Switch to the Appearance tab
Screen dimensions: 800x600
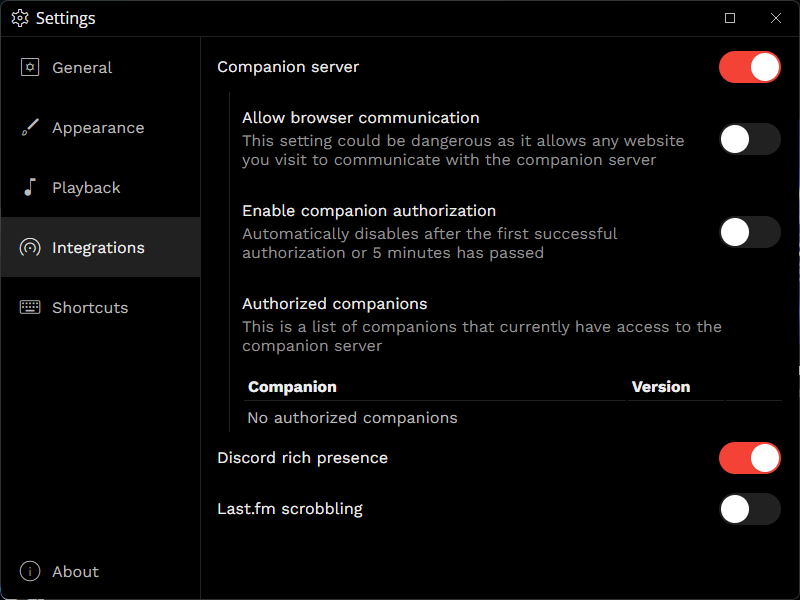(98, 128)
